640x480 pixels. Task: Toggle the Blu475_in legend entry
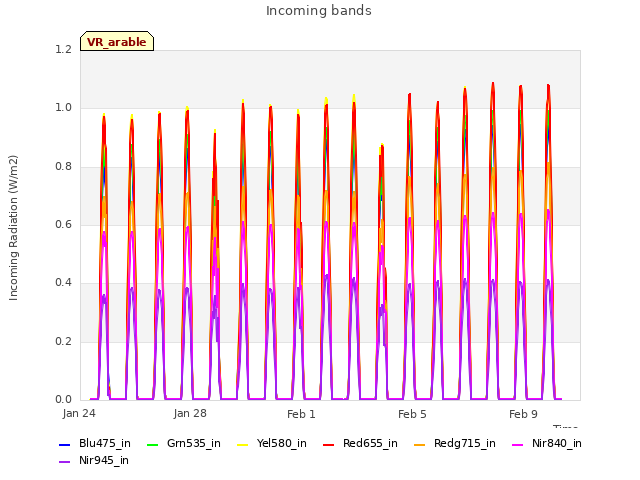point(95,443)
